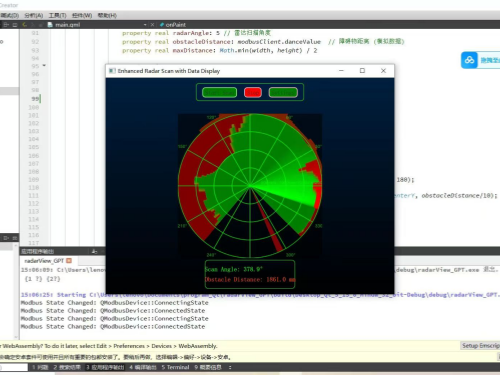Screen dimensions: 500x375
Task: Open the 工具(T) menu
Action: [x=57, y=15]
